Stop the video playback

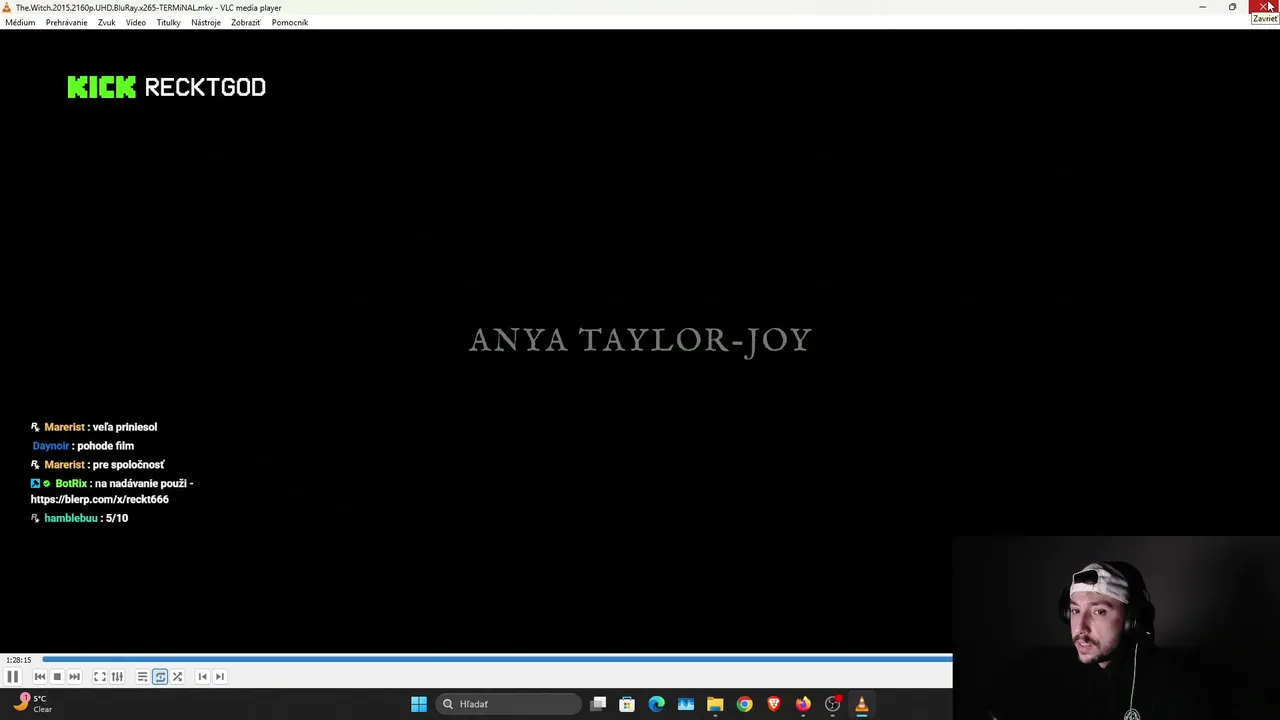coord(57,677)
